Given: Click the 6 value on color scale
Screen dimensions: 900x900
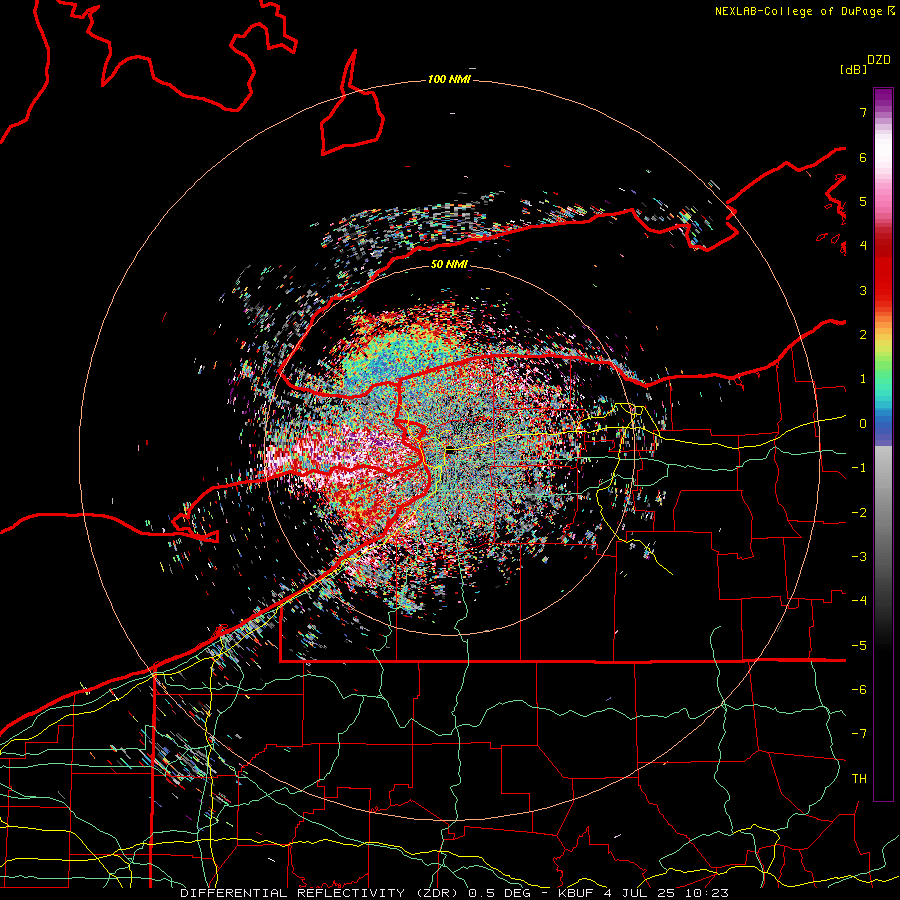Looking at the screenshot, I should click(x=863, y=157).
